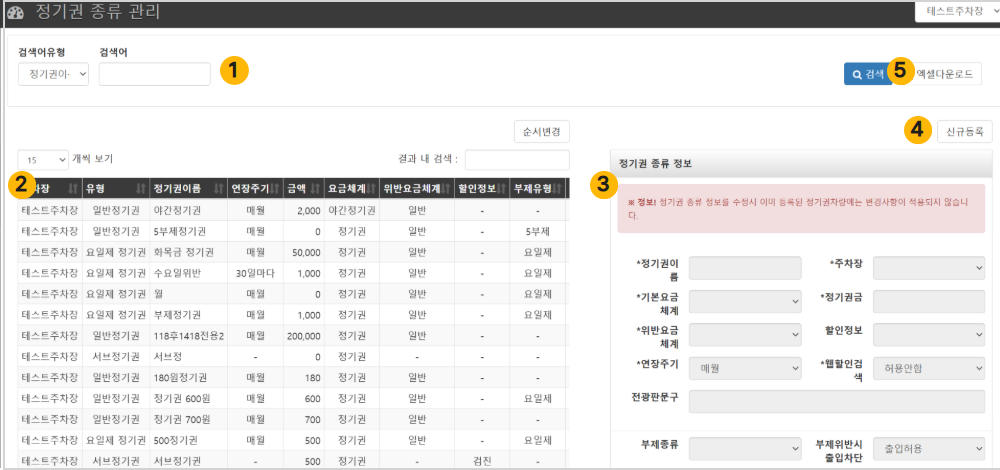
Task: Expand the *위반요금체계 dropdown in the form
Action: point(745,334)
